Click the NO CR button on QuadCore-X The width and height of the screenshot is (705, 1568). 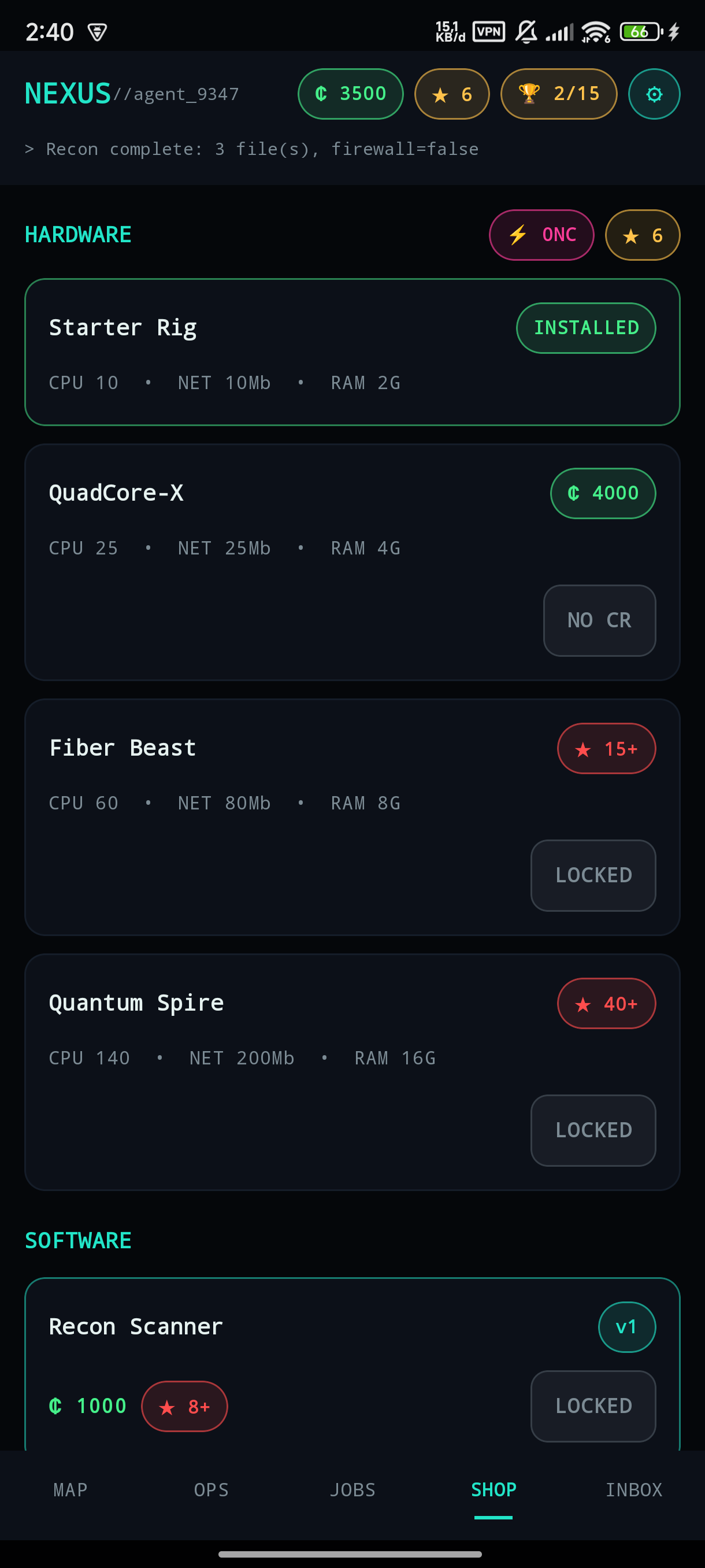tap(599, 620)
